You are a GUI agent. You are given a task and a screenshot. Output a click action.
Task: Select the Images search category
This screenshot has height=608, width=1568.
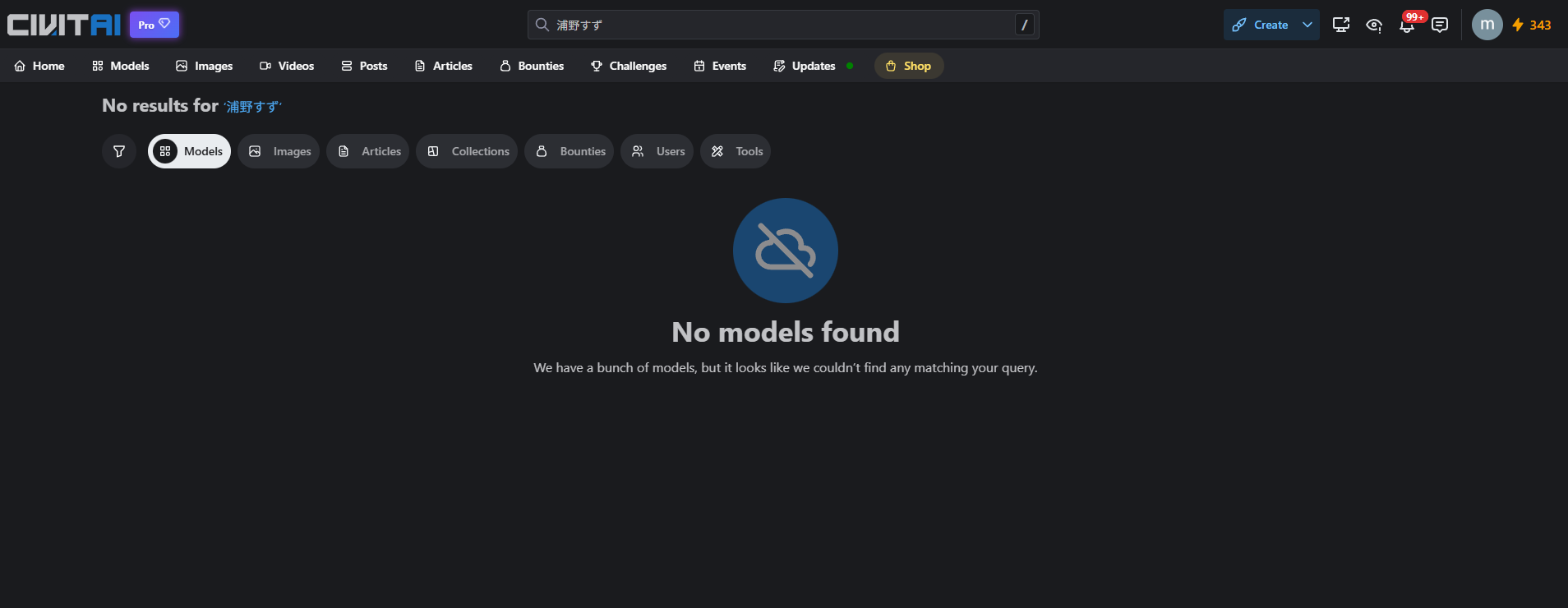point(279,151)
